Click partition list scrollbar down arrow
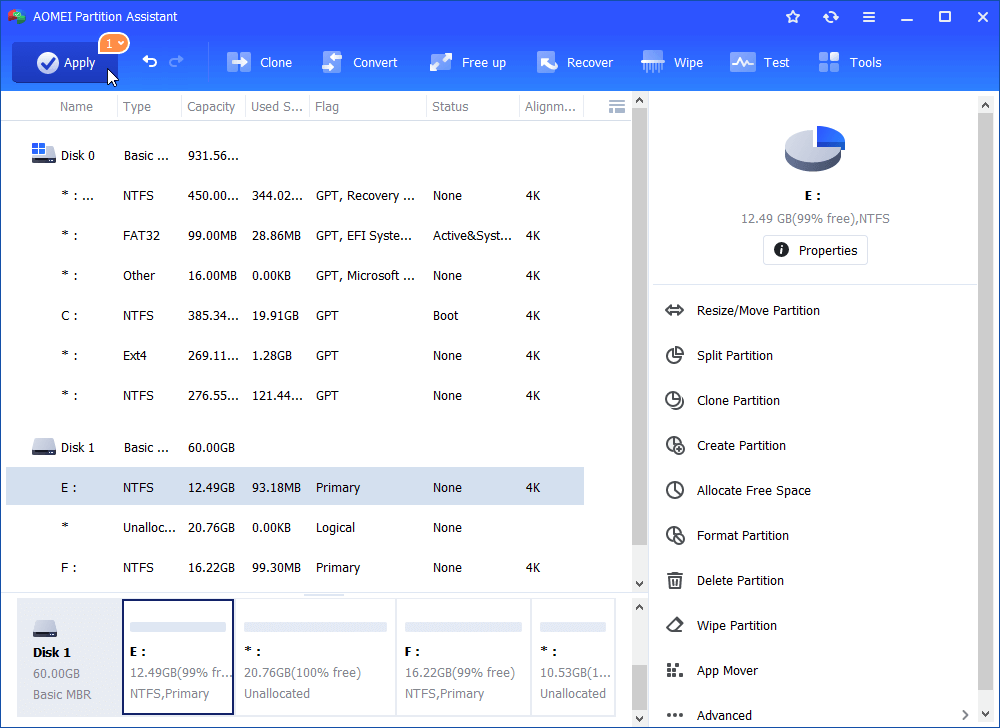The height and width of the screenshot is (728, 1000). pyautogui.click(x=640, y=583)
